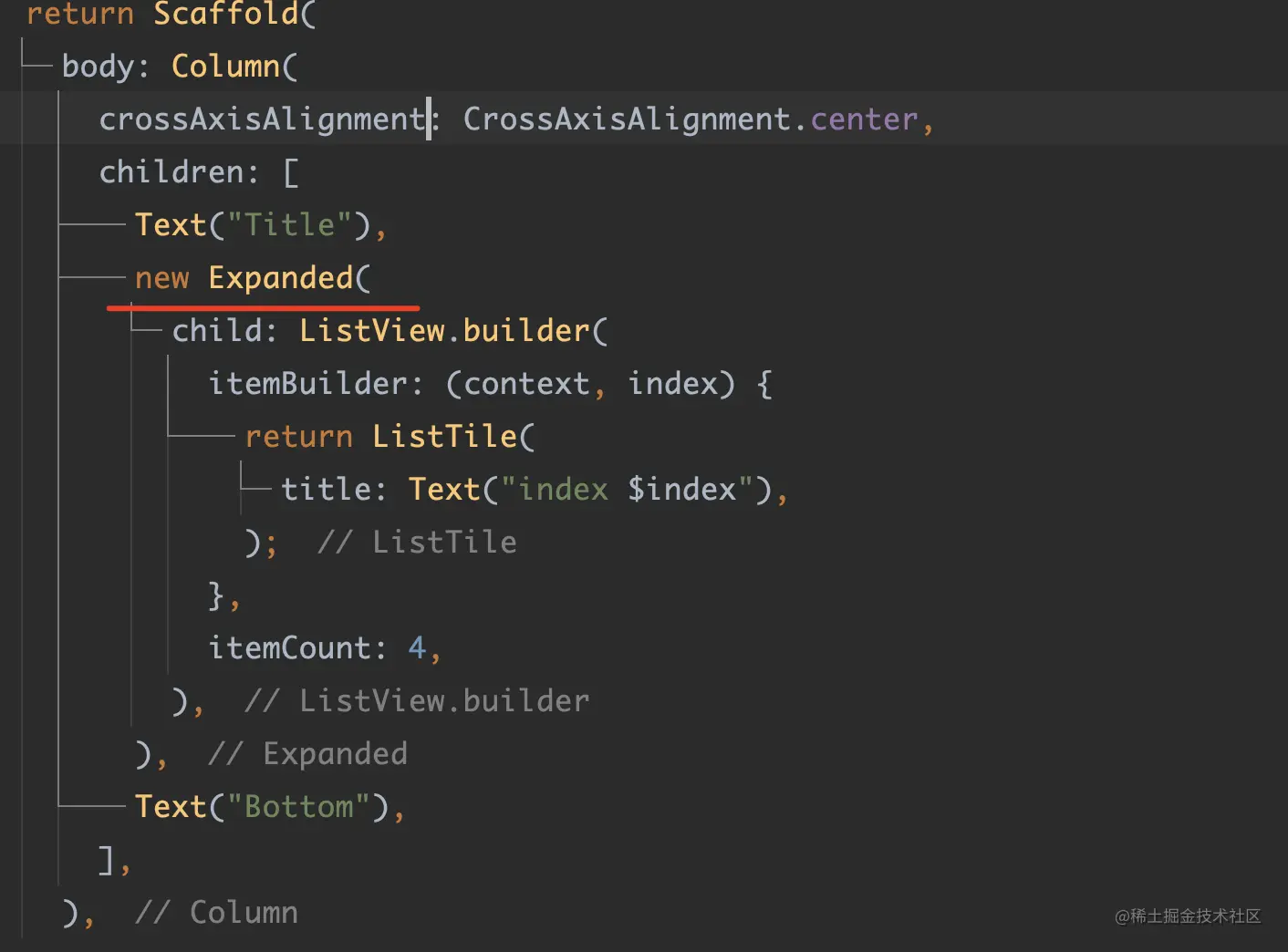Viewport: 1288px width, 952px height.
Task: Click the Scaffold( constructor call
Action: point(234,14)
